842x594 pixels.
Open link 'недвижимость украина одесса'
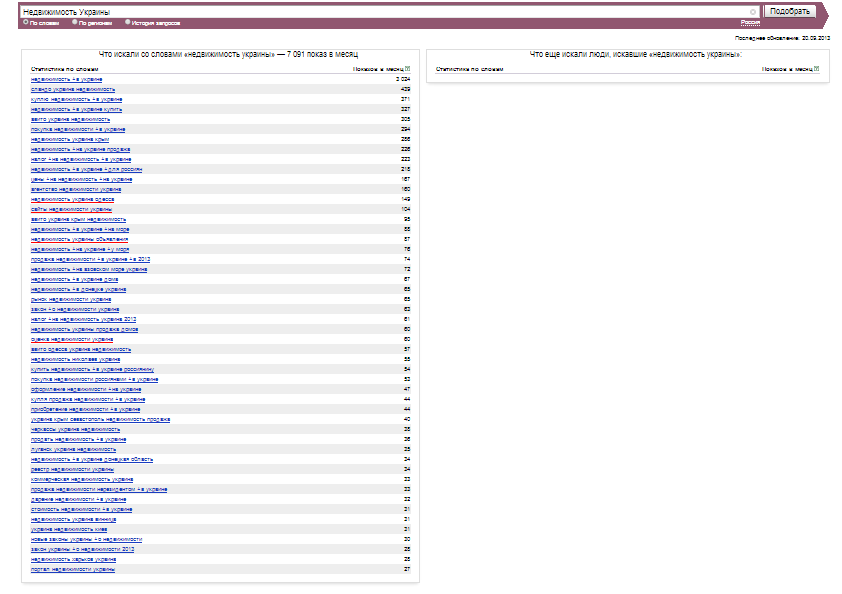72,200
